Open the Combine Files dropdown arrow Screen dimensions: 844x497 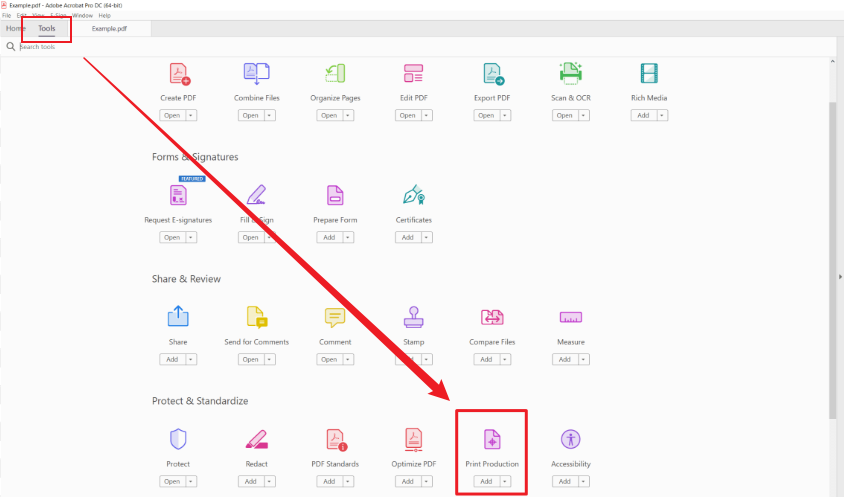click(269, 115)
